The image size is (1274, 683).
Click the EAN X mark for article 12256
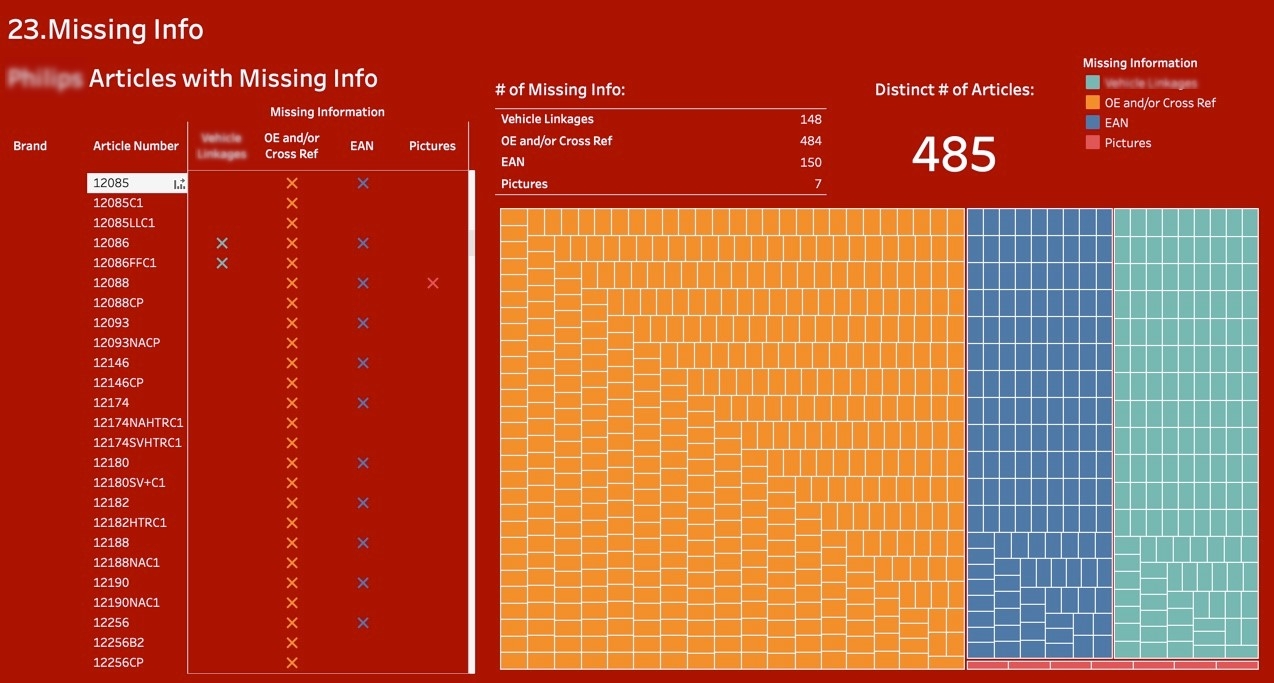click(363, 623)
